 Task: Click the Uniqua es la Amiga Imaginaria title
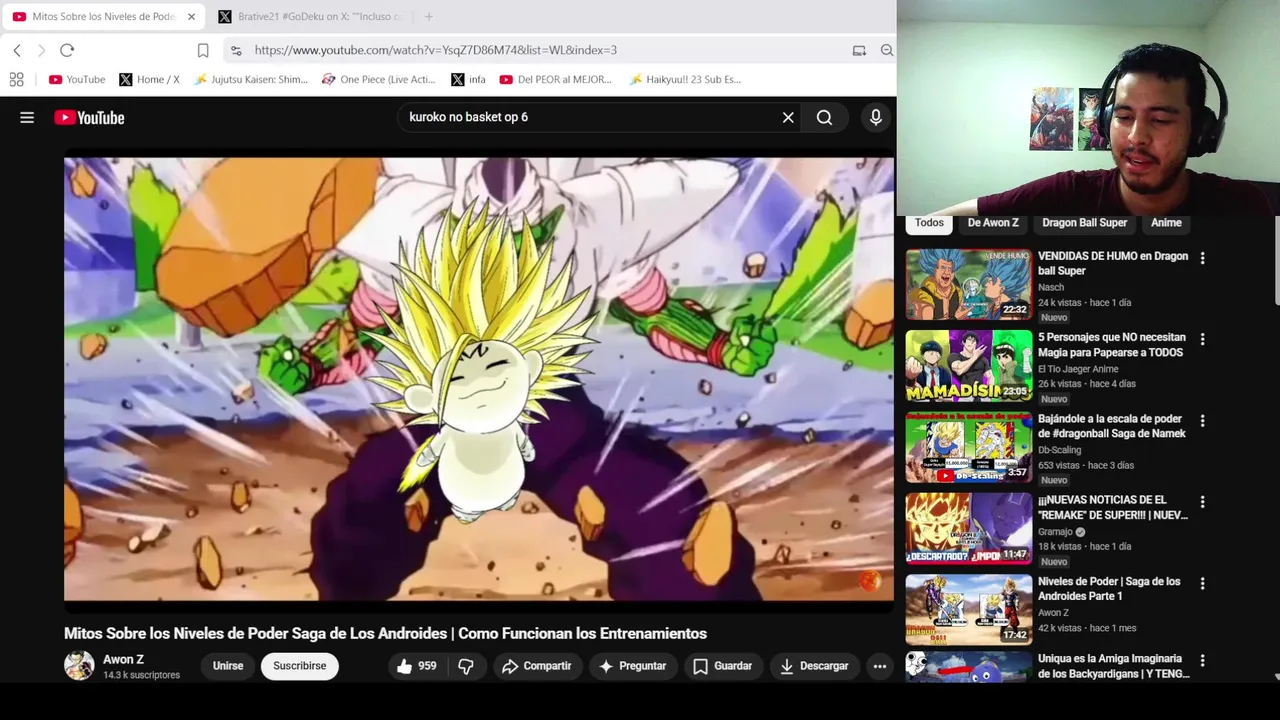pyautogui.click(x=1113, y=666)
